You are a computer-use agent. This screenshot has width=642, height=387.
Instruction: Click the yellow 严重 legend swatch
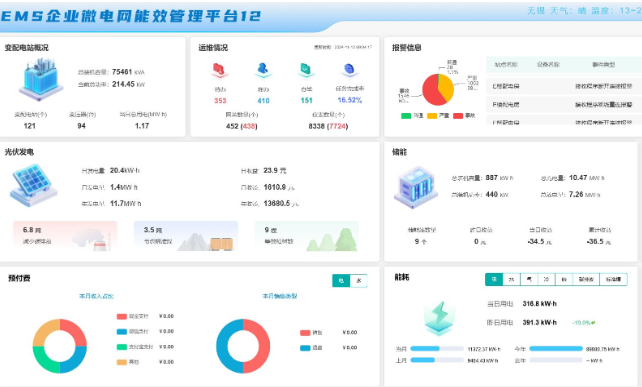432,116
